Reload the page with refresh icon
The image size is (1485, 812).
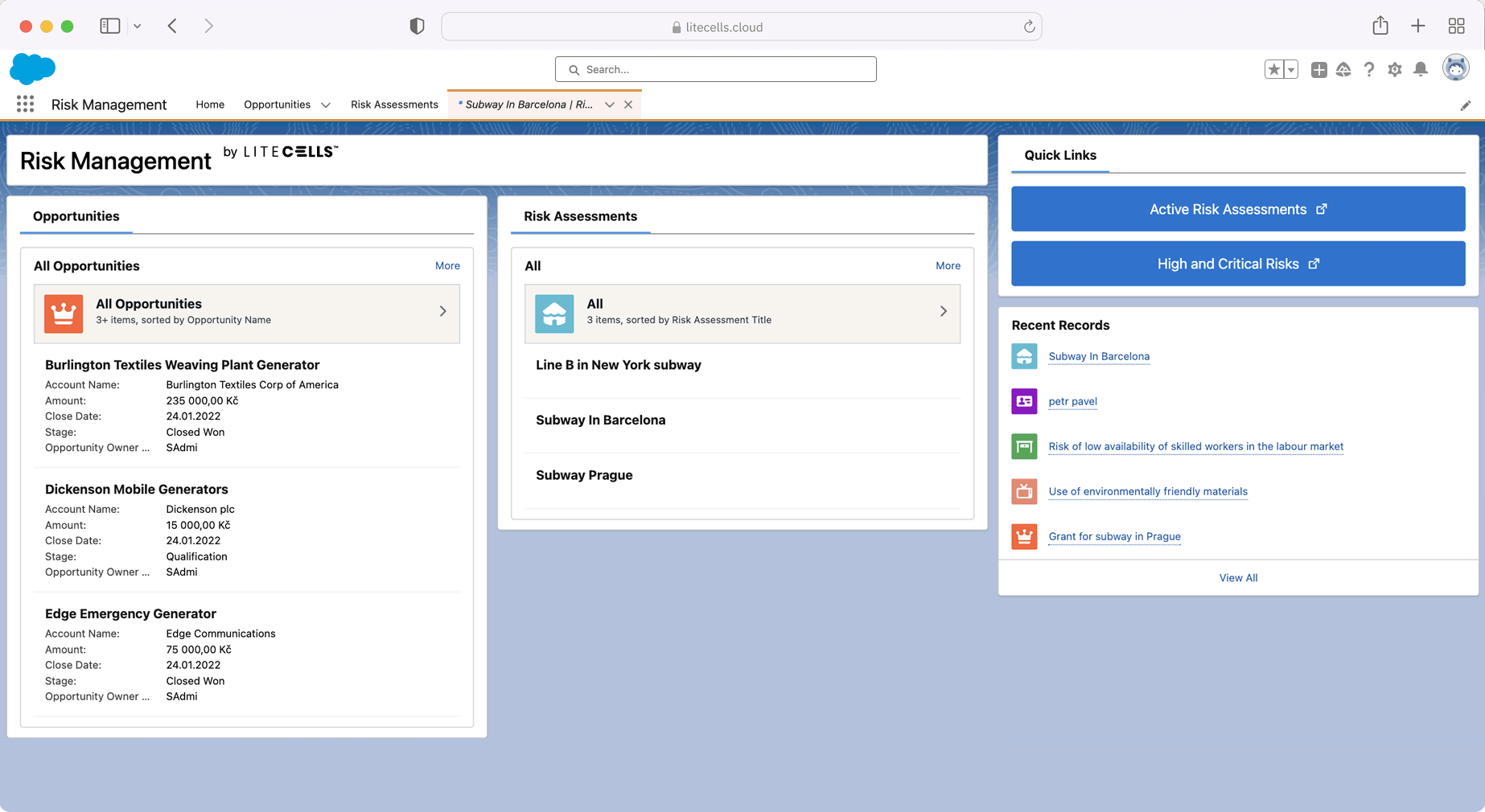(x=1029, y=27)
